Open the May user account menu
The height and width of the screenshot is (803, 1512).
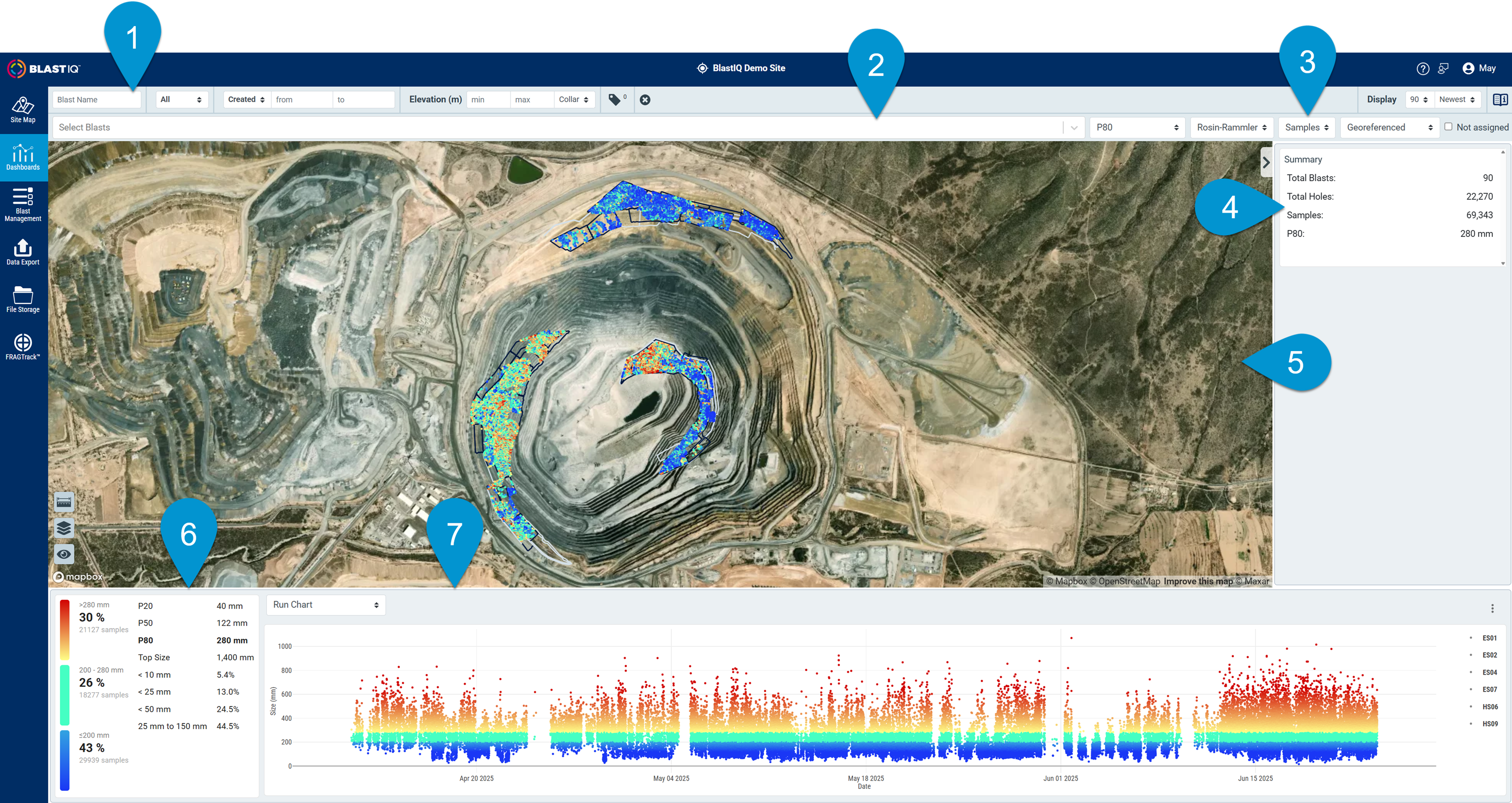pyautogui.click(x=1479, y=68)
